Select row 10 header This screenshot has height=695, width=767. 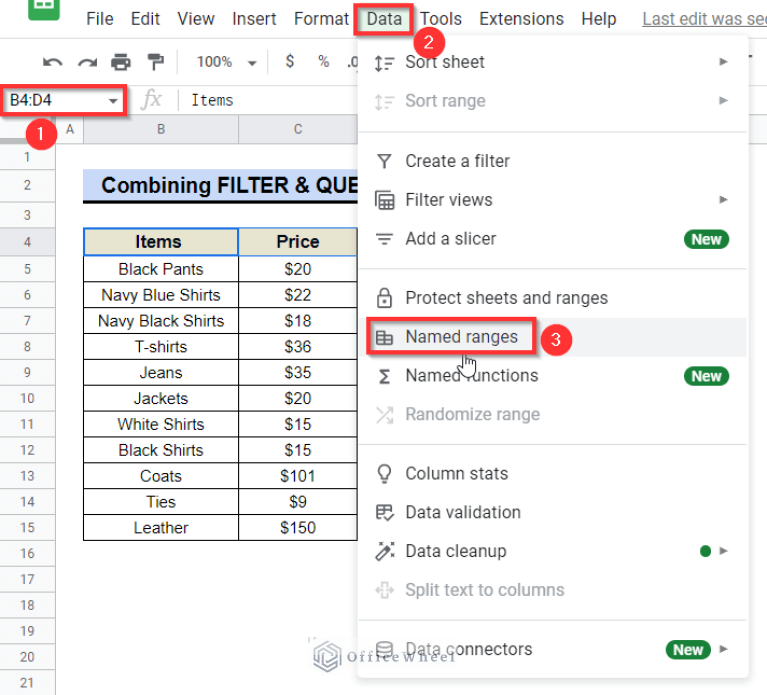click(27, 398)
